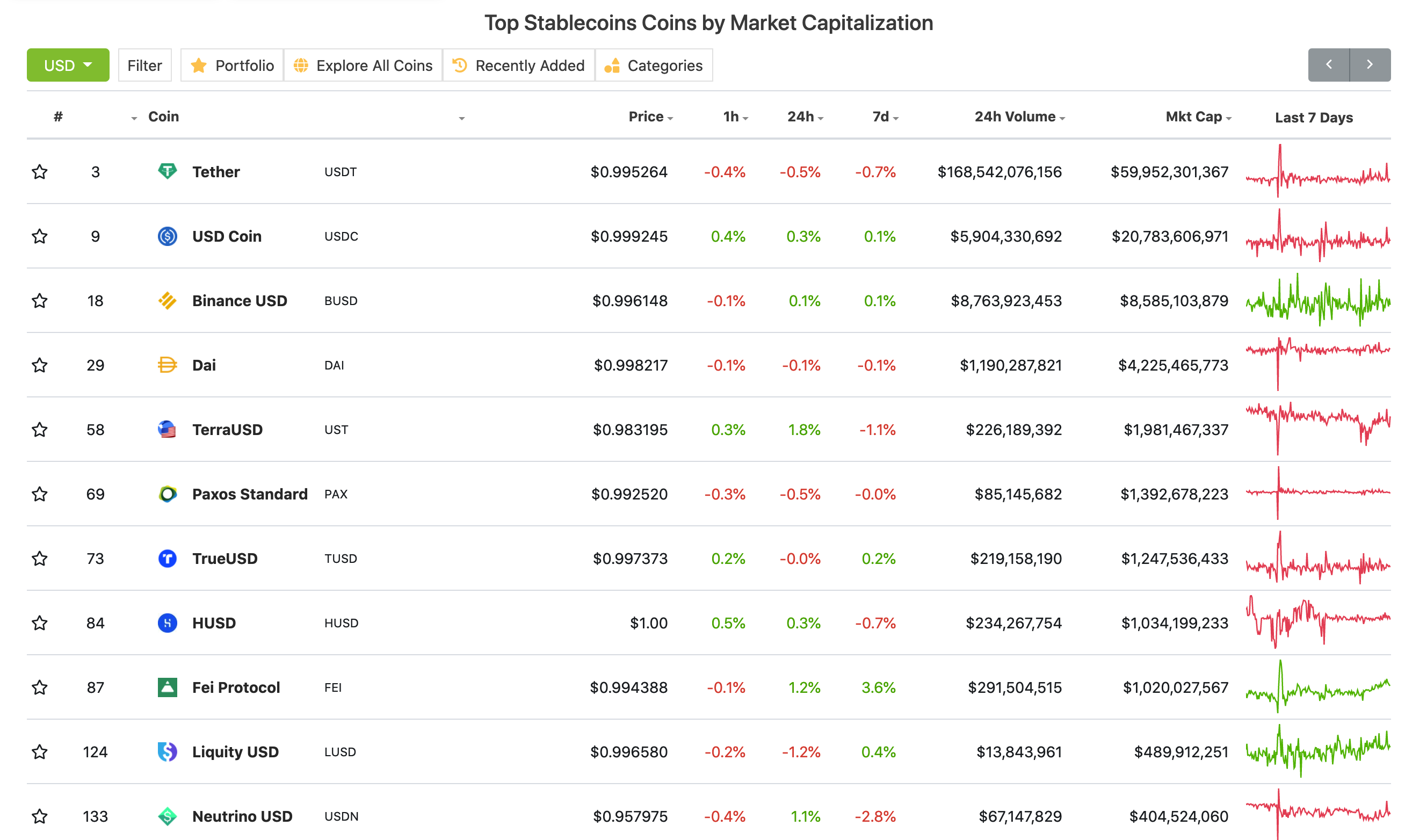
Task: Go to previous page with left arrow
Action: pos(1329,65)
